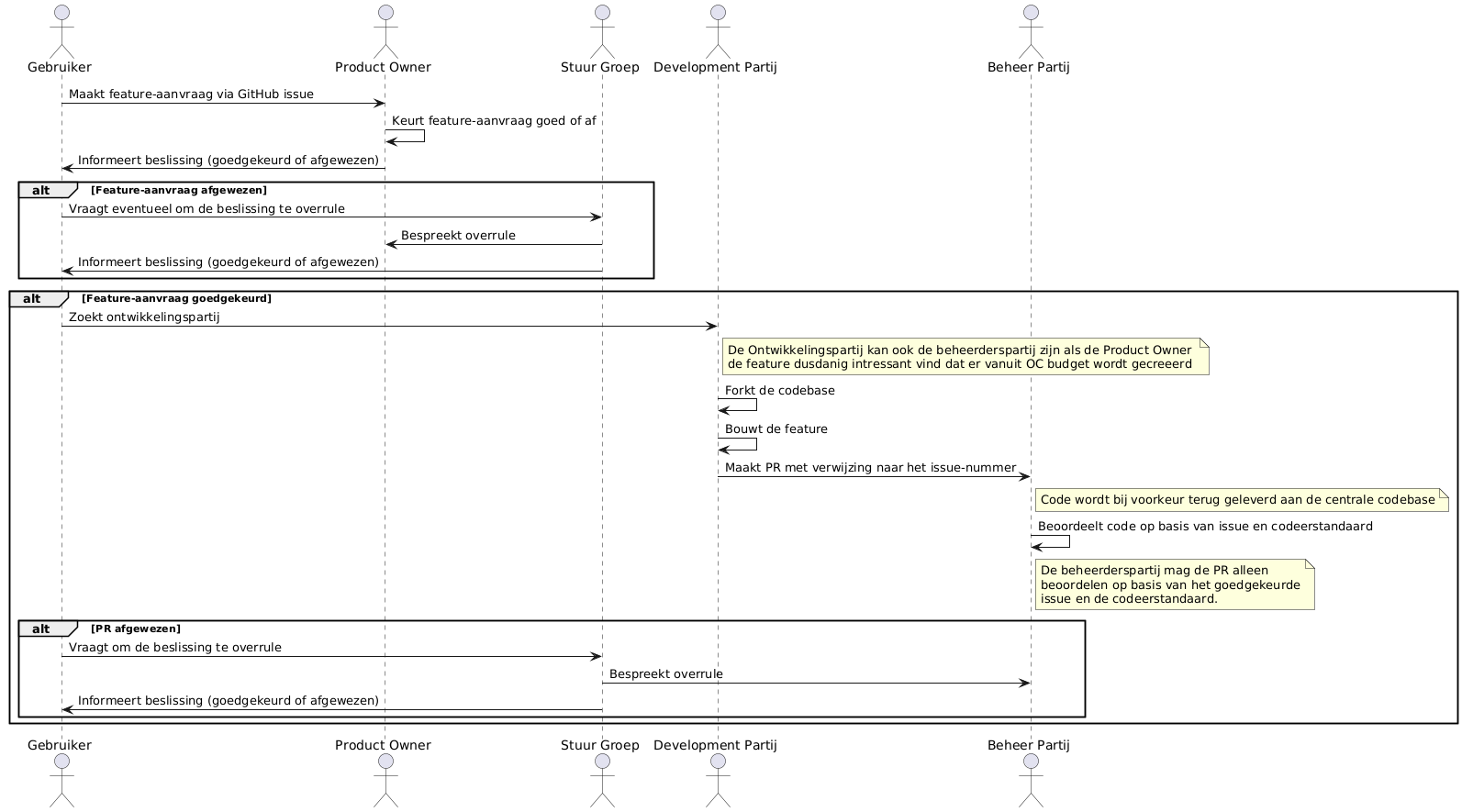
Task: Select the top Product Owner actor icon
Action: pyautogui.click(x=385, y=29)
